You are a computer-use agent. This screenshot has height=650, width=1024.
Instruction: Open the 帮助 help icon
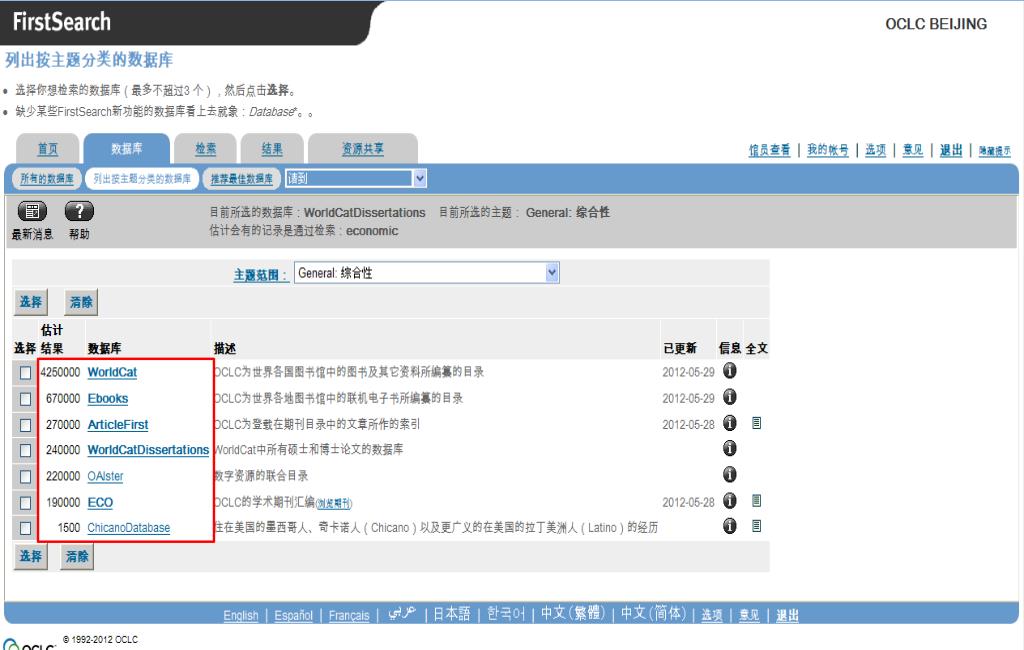[79, 212]
